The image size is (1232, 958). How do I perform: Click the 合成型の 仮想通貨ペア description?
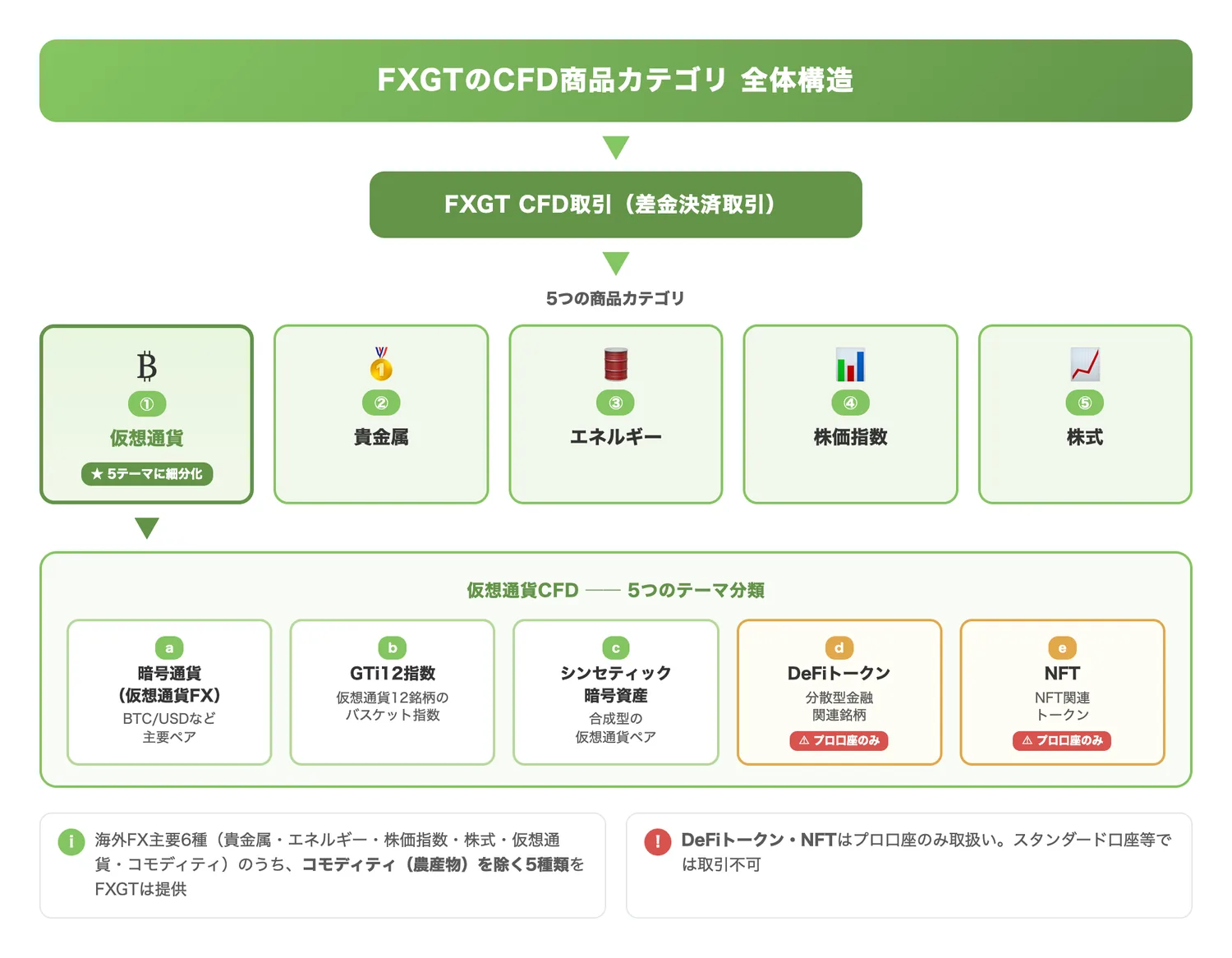pyautogui.click(x=616, y=728)
